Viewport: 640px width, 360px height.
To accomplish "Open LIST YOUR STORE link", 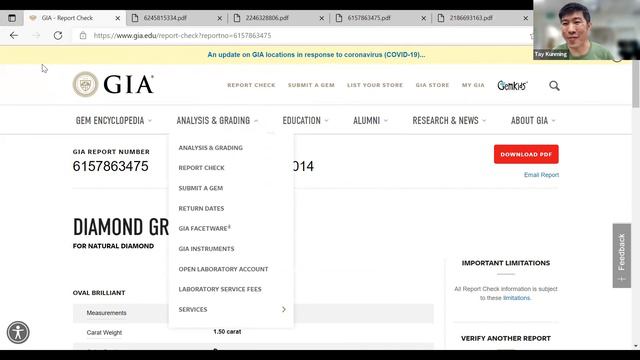I will (x=375, y=85).
